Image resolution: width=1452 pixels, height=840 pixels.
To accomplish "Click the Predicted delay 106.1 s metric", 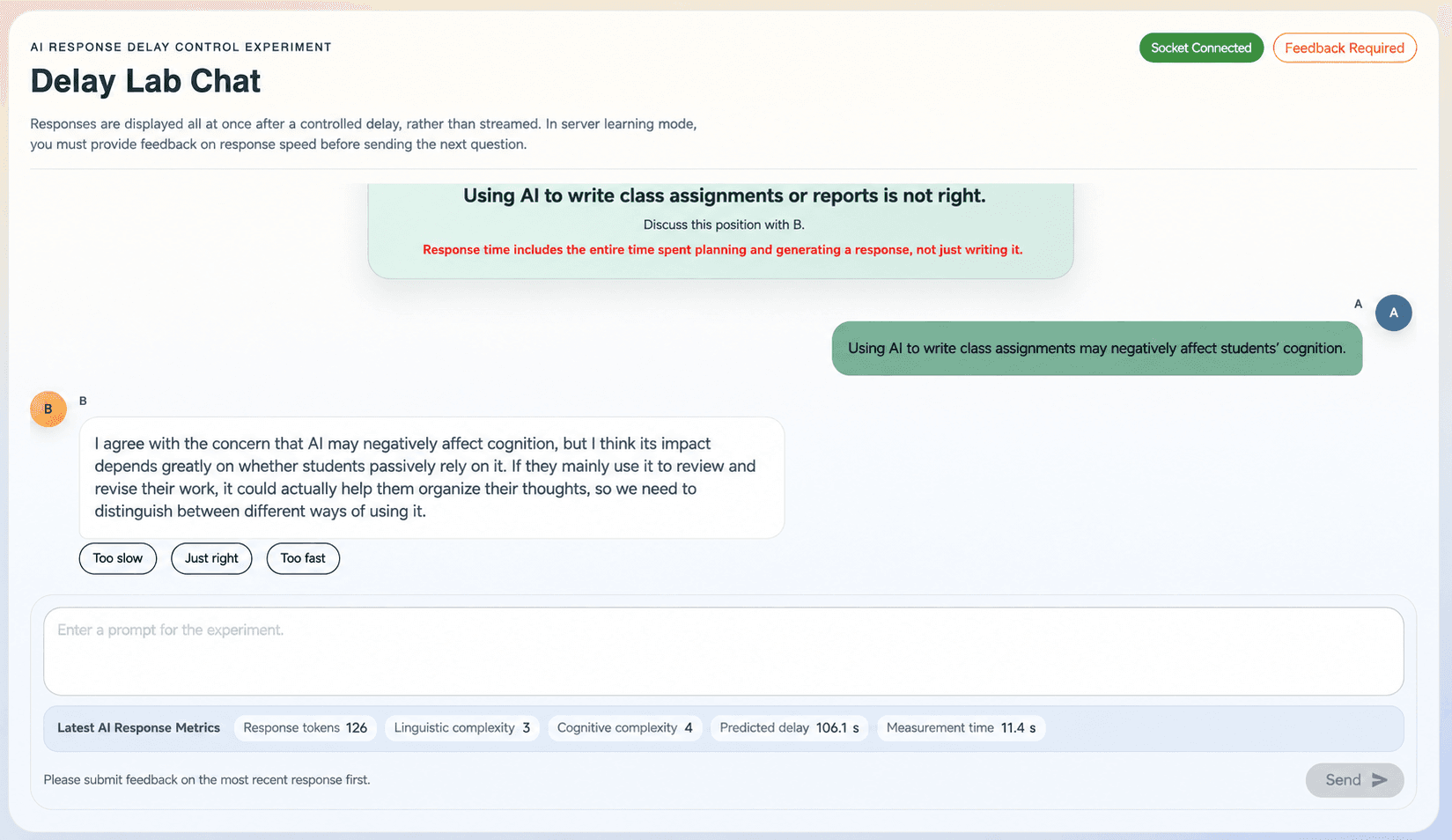I will [789, 728].
